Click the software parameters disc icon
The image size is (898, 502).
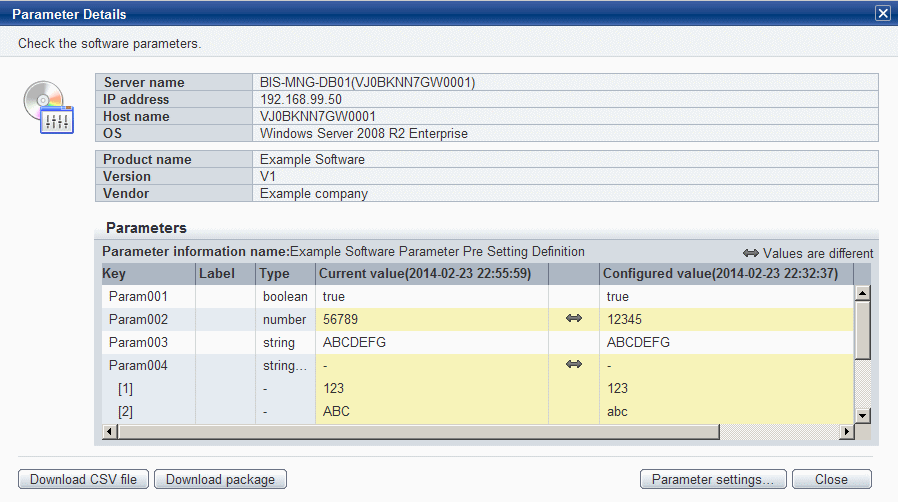pyautogui.click(x=49, y=107)
